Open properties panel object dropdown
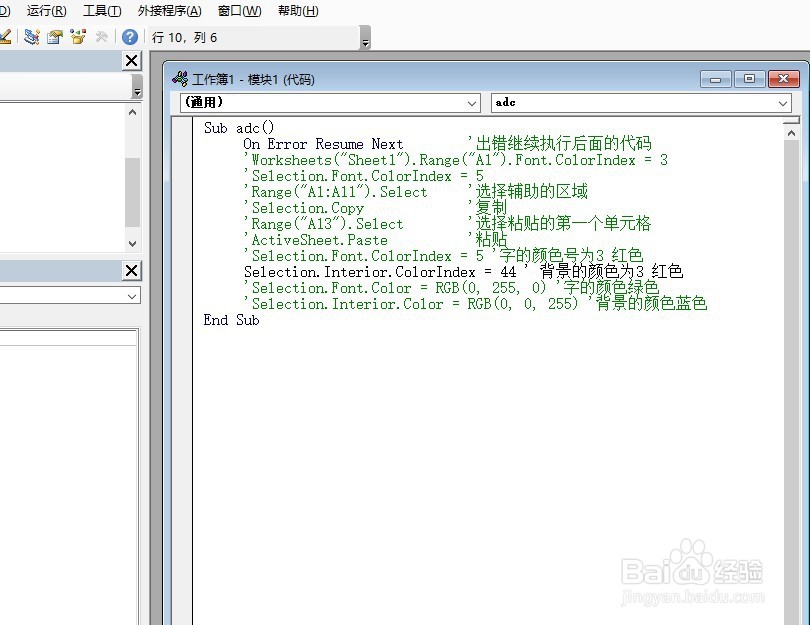This screenshot has height=625, width=810. pos(132,296)
